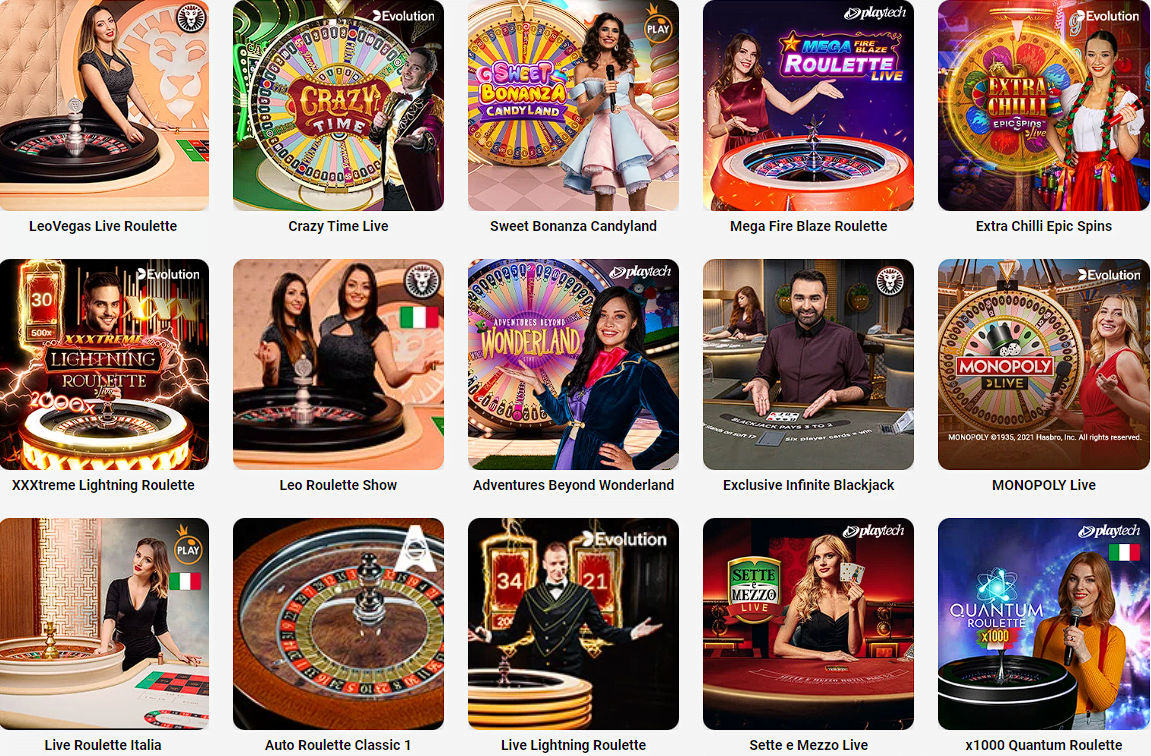Click the PLAY badge on Sweet Bonanza Candyland
Image resolution: width=1151 pixels, height=756 pixels.
658,29
